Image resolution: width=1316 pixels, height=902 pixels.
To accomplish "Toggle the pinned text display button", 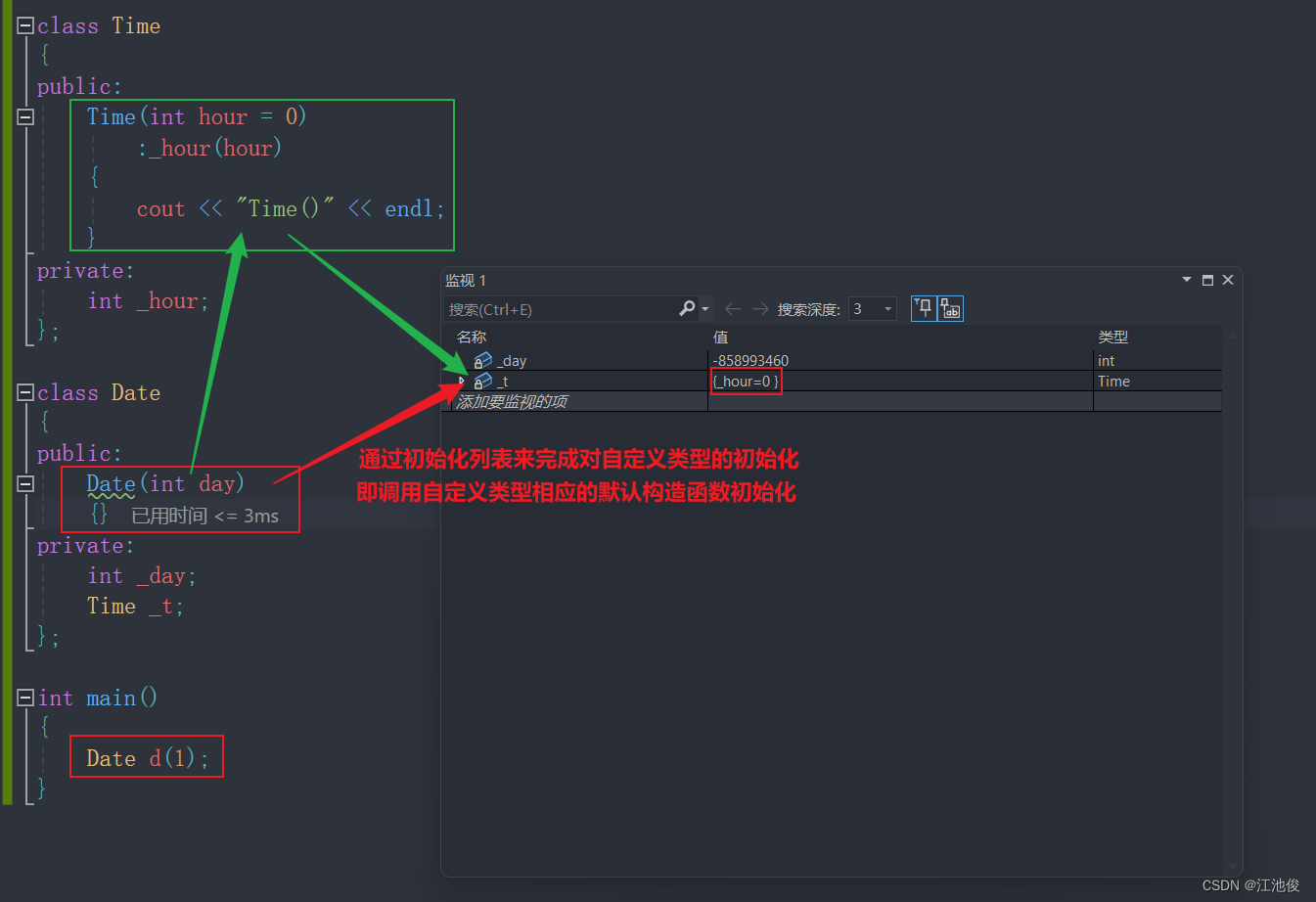I will point(951,308).
